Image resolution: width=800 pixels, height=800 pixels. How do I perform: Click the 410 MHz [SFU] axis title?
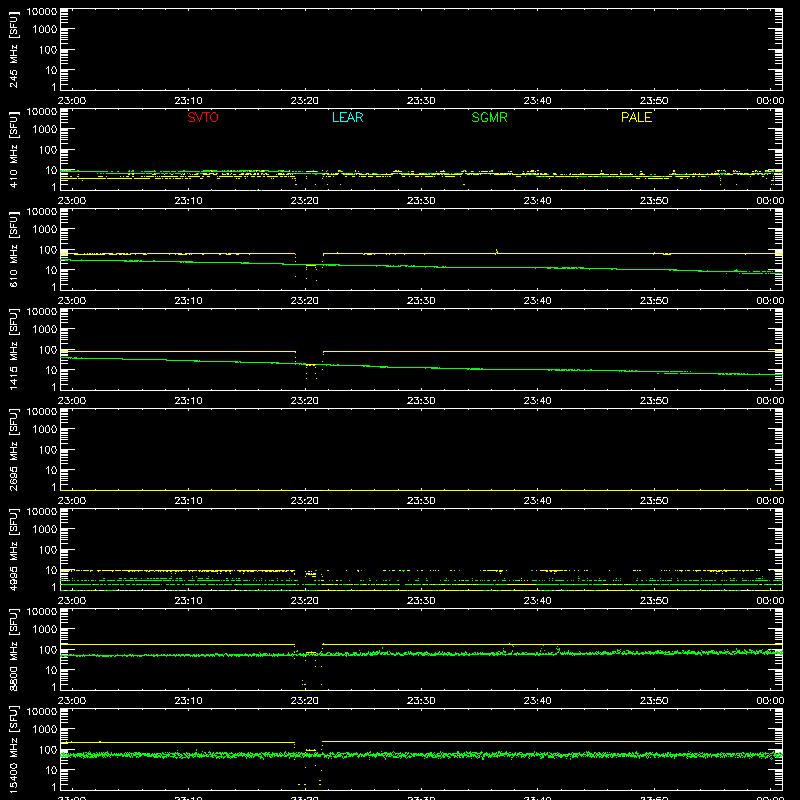(x=14, y=149)
